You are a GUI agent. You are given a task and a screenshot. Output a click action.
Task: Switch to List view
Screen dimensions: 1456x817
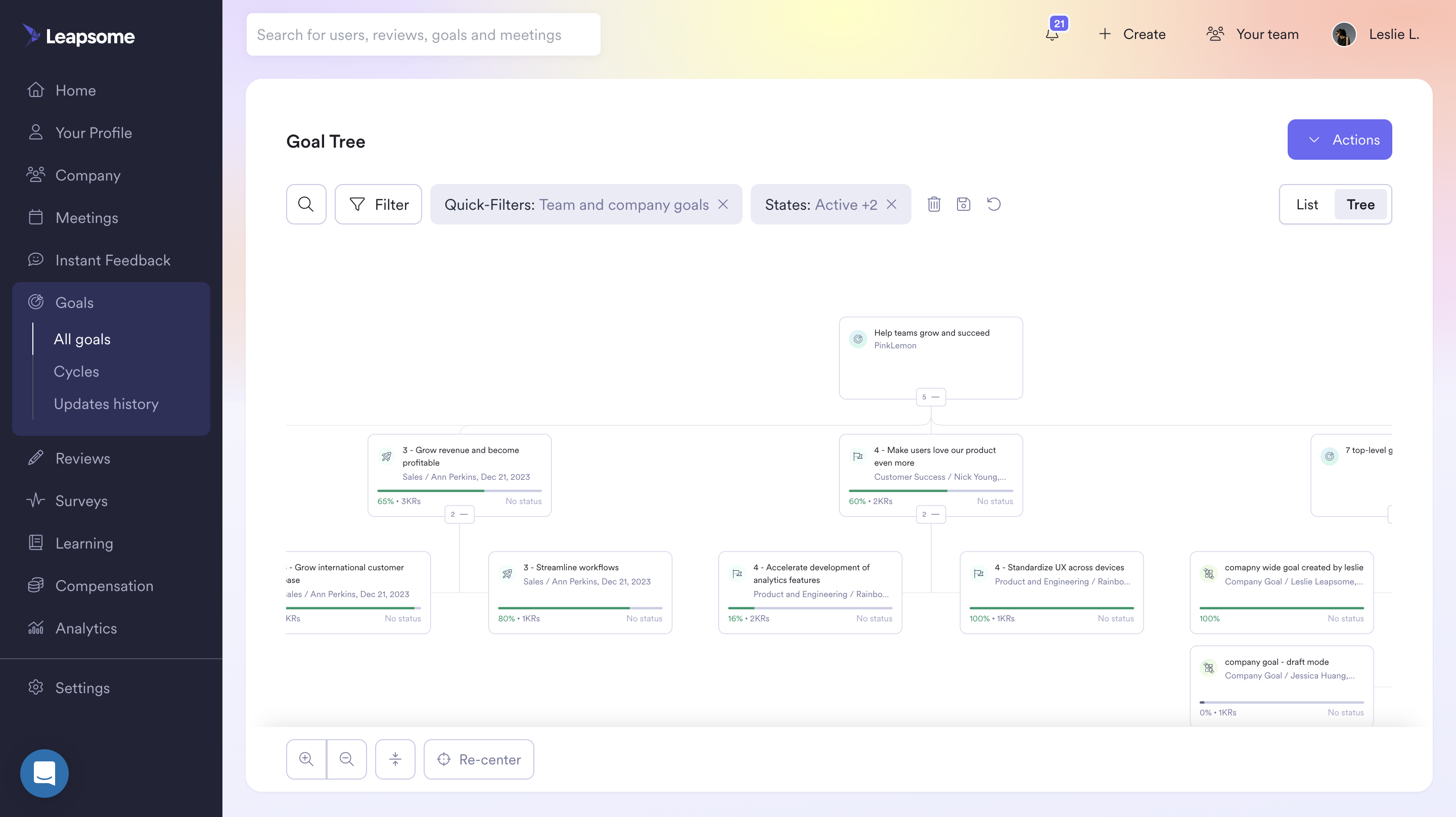[1306, 204]
